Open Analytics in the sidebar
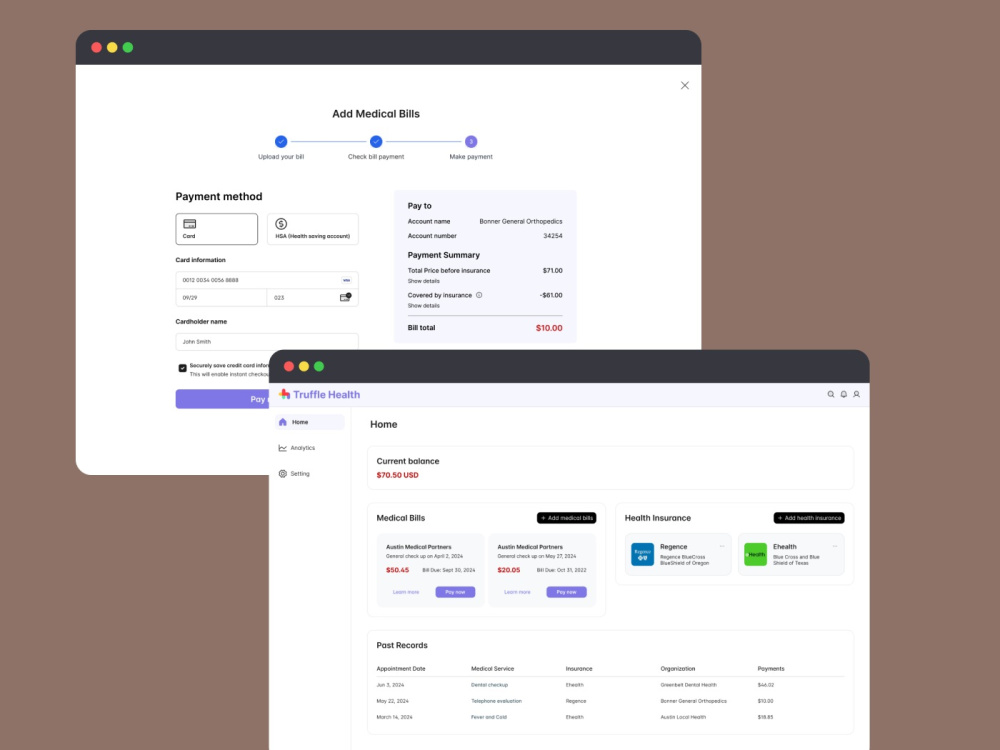Screen dimensions: 1000x750 pos(297,448)
